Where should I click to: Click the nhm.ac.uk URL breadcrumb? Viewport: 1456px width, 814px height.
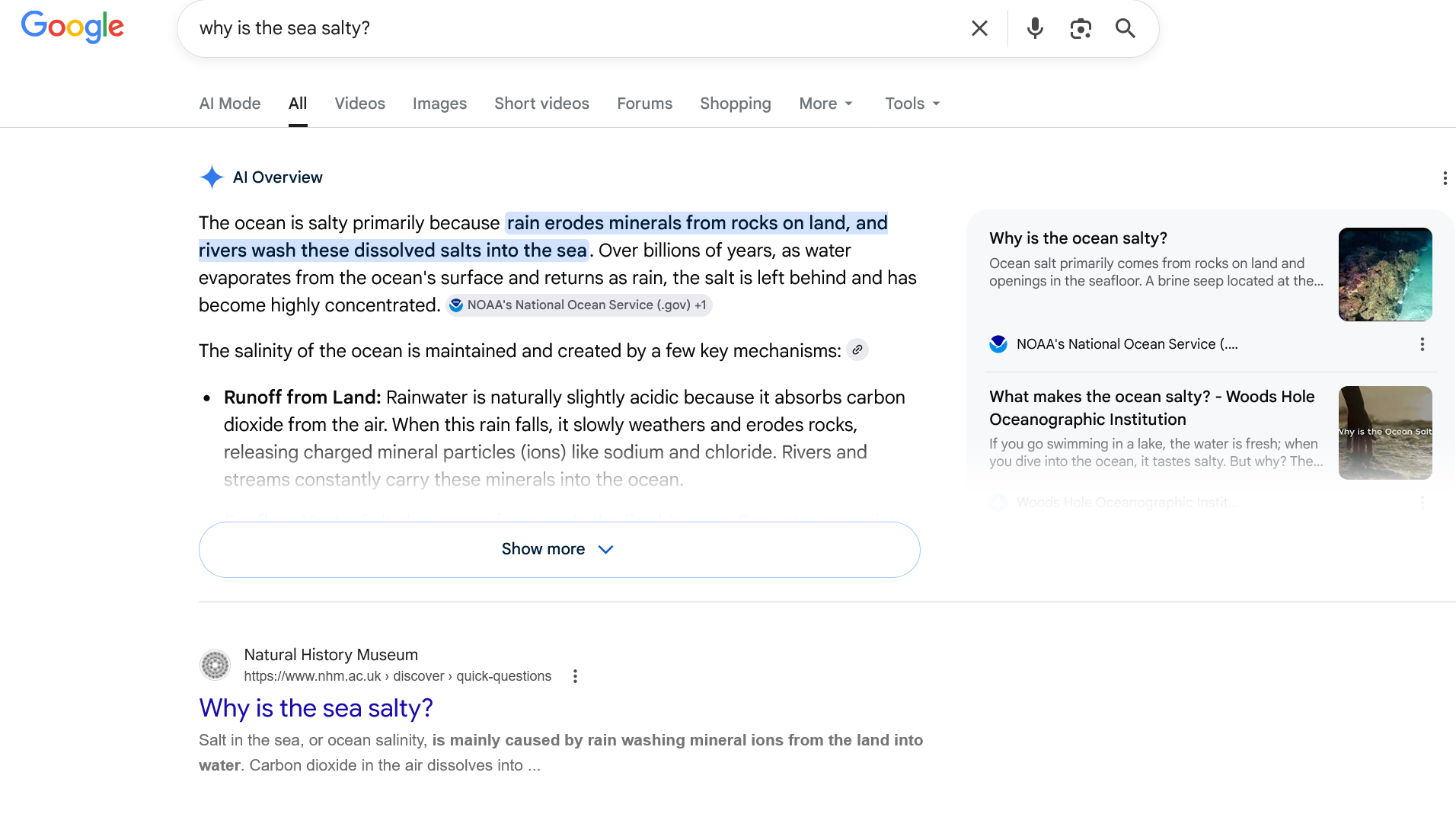pyautogui.click(x=398, y=676)
